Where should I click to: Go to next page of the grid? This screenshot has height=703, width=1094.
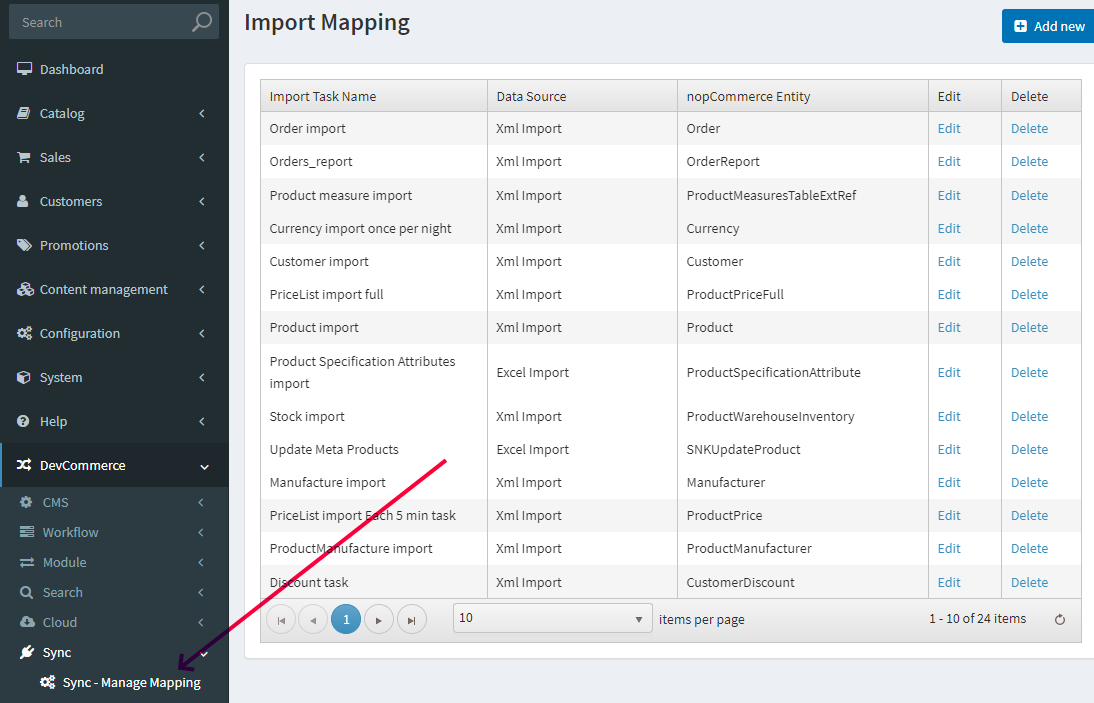pyautogui.click(x=379, y=619)
